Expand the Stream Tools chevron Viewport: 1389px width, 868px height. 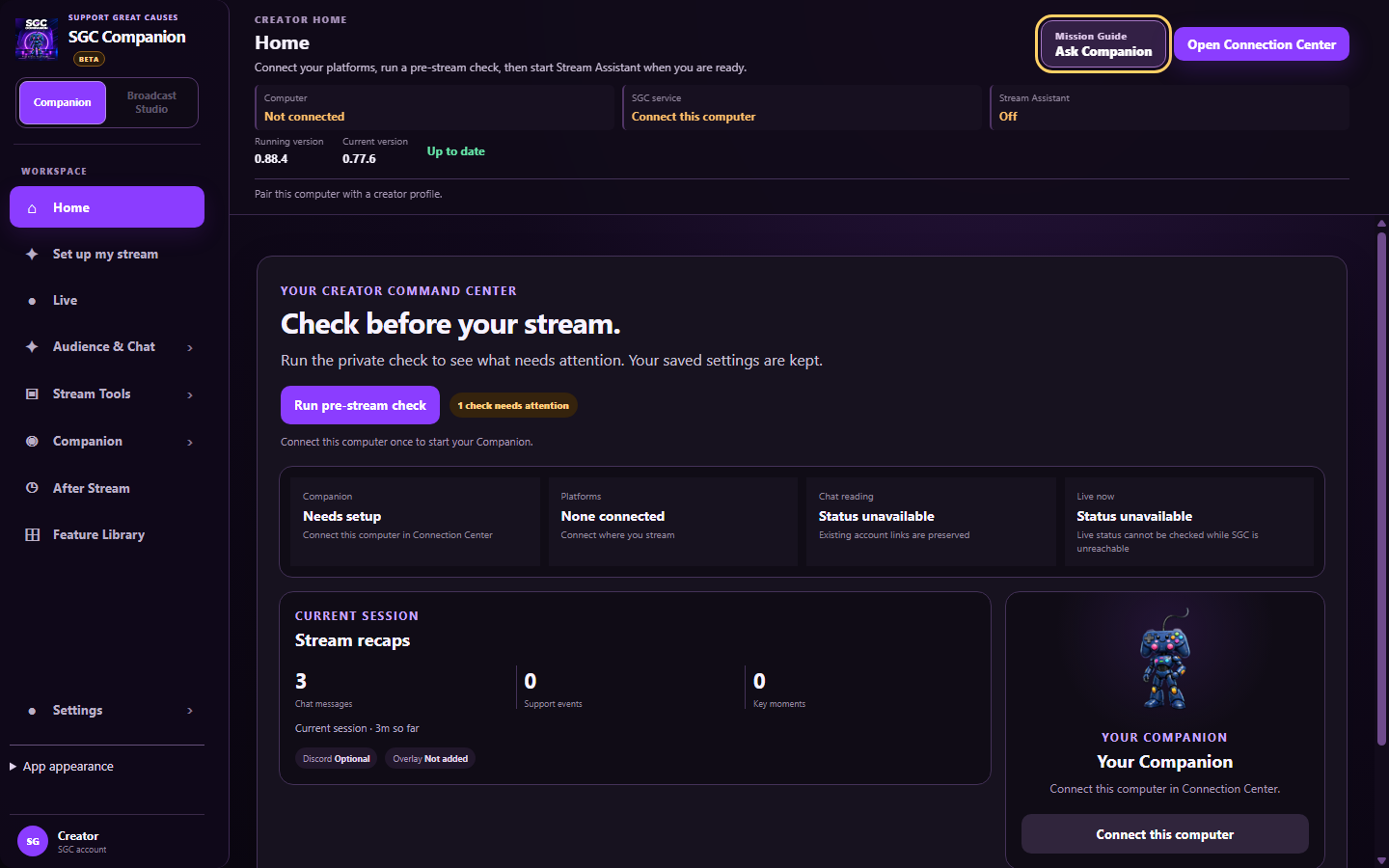pyautogui.click(x=190, y=395)
